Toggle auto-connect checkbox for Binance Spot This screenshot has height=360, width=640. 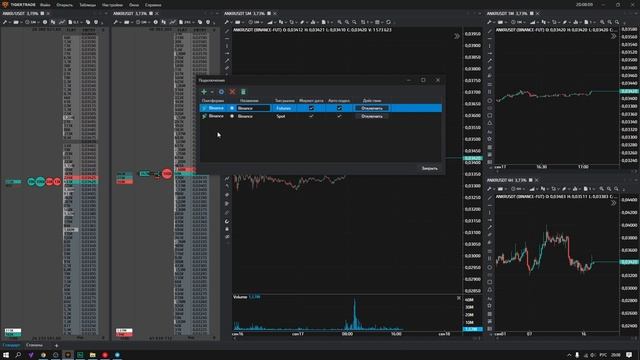point(339,116)
